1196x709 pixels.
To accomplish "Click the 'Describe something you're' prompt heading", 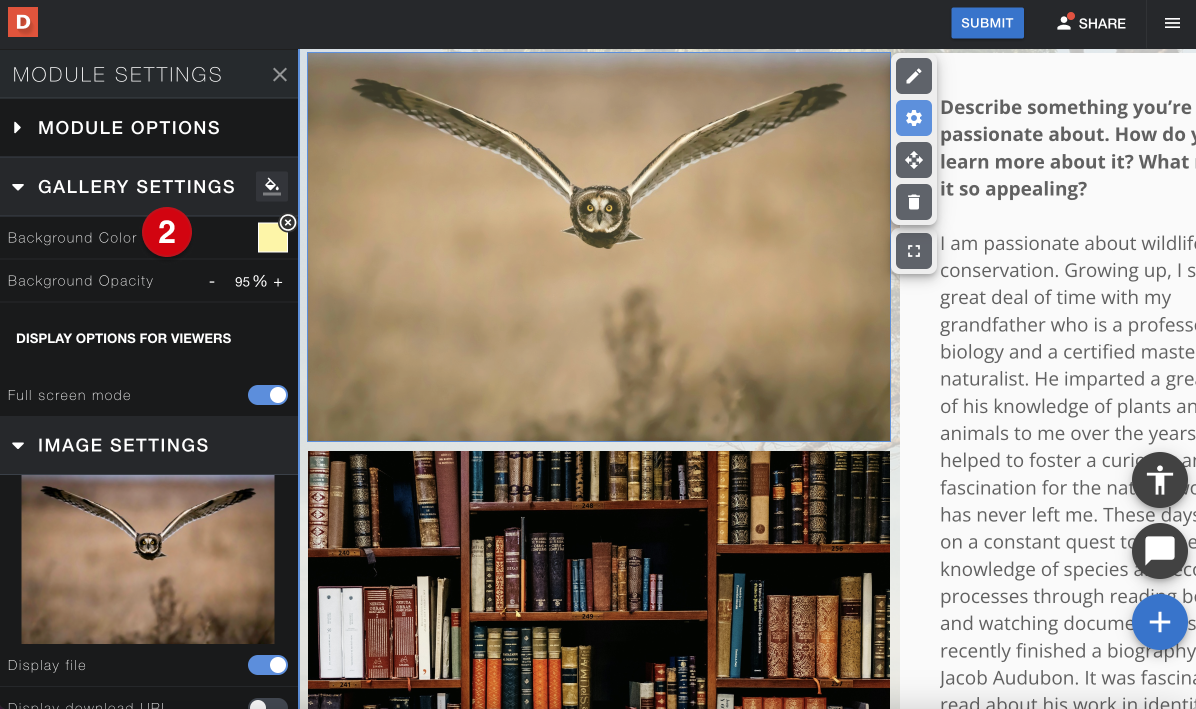I will point(1068,148).
